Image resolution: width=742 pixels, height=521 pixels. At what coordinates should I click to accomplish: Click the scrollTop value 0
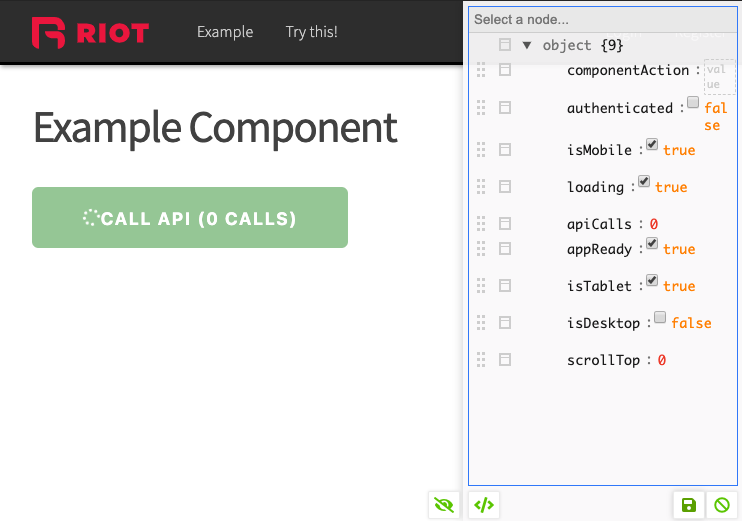662,360
